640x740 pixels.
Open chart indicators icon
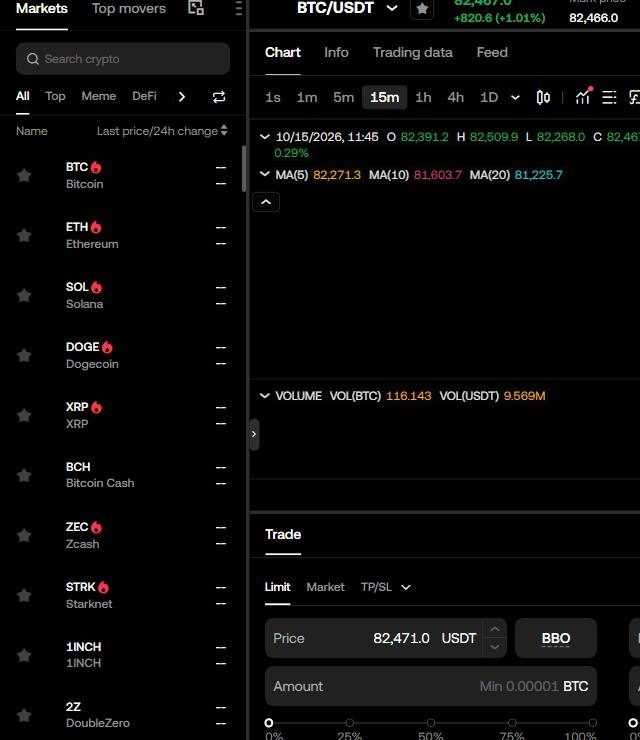pyautogui.click(x=583, y=96)
